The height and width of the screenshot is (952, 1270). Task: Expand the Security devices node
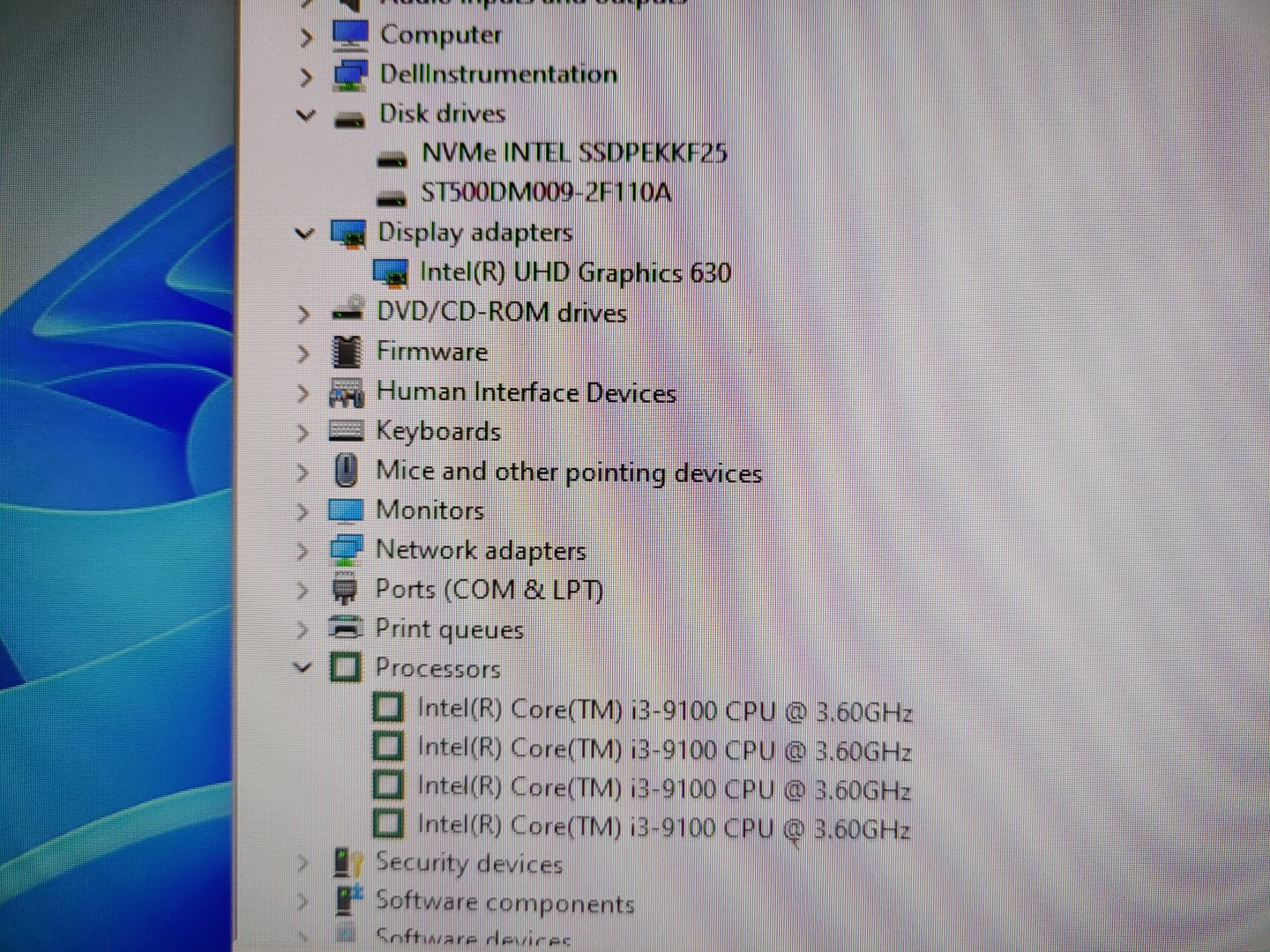pos(303,863)
